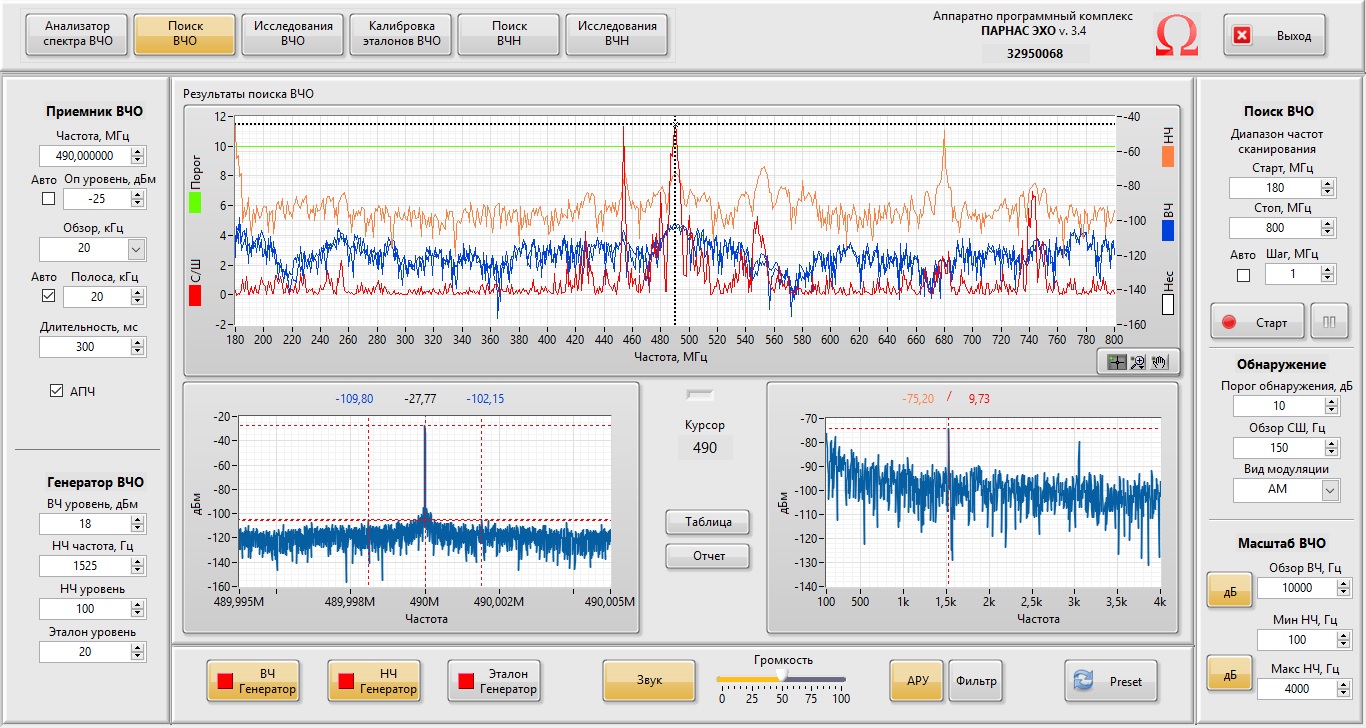Click the Эталон уровень stepper arrows
1366x728 pixels.
[x=138, y=652]
